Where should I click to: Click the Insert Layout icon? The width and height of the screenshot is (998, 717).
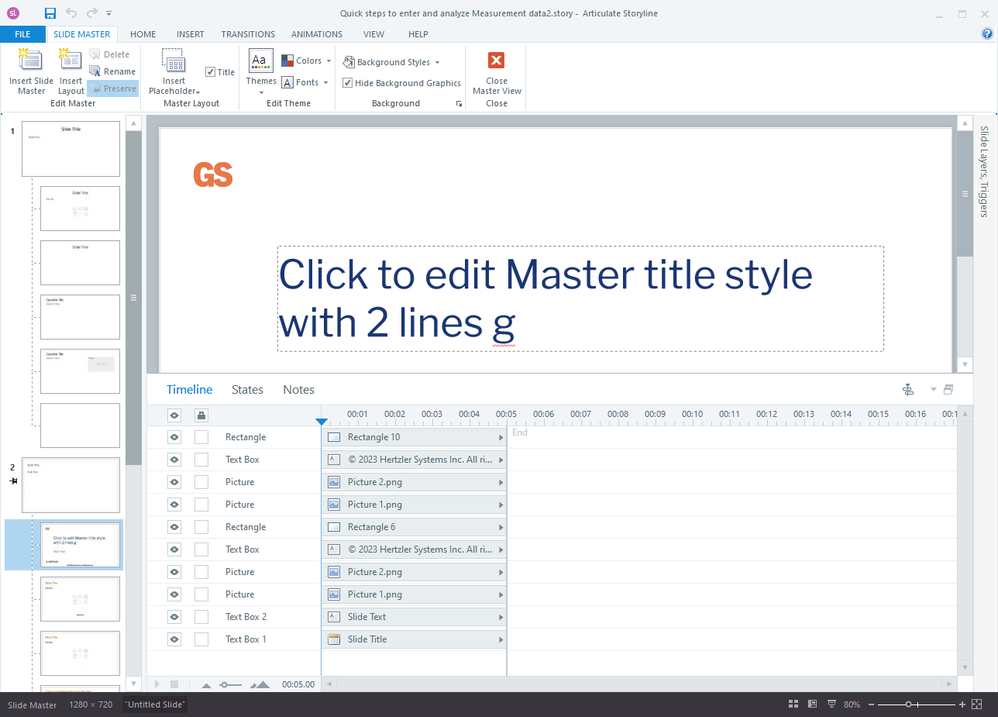tap(71, 62)
